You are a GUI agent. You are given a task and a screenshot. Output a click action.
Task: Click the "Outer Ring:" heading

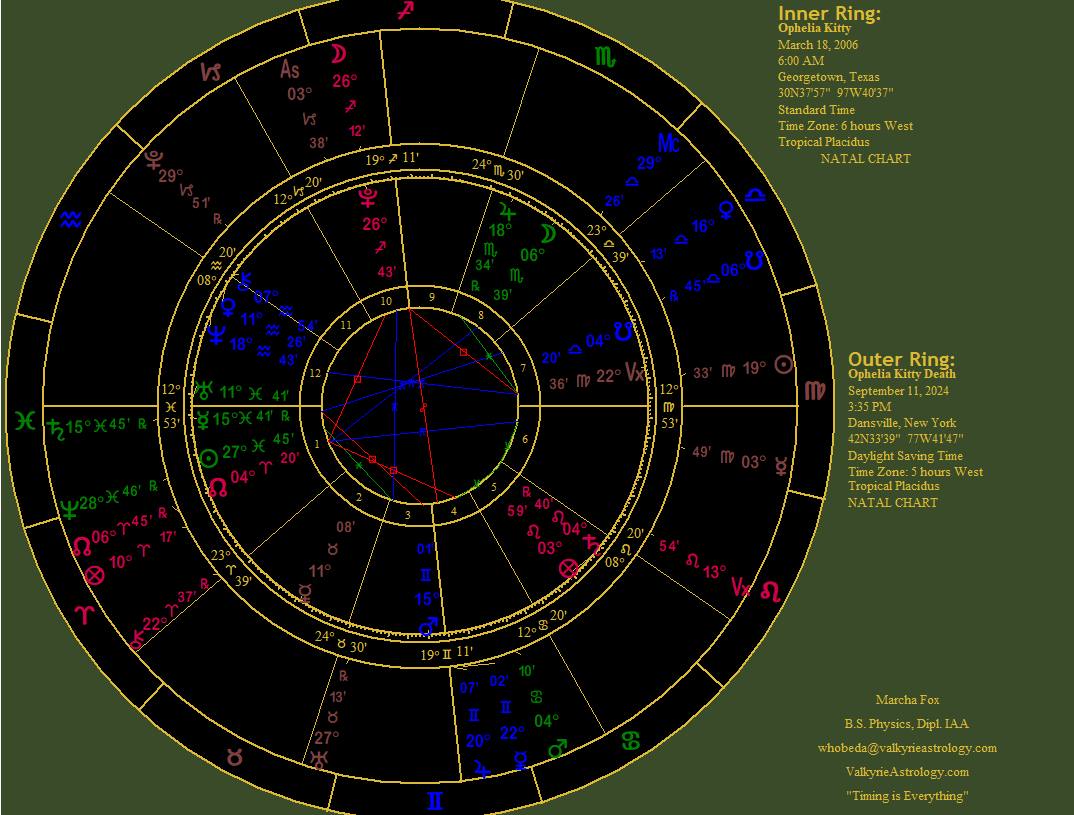(901, 359)
